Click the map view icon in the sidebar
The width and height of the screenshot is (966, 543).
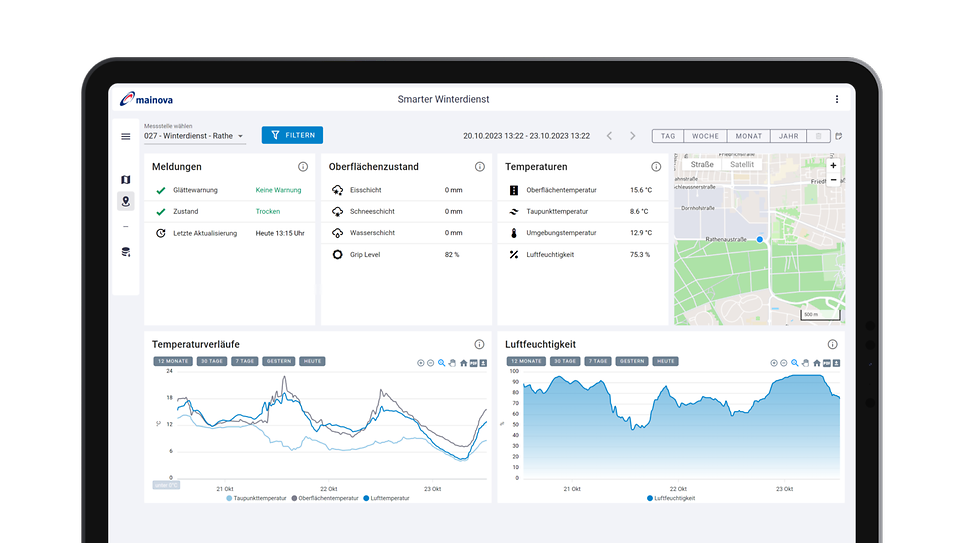point(126,180)
